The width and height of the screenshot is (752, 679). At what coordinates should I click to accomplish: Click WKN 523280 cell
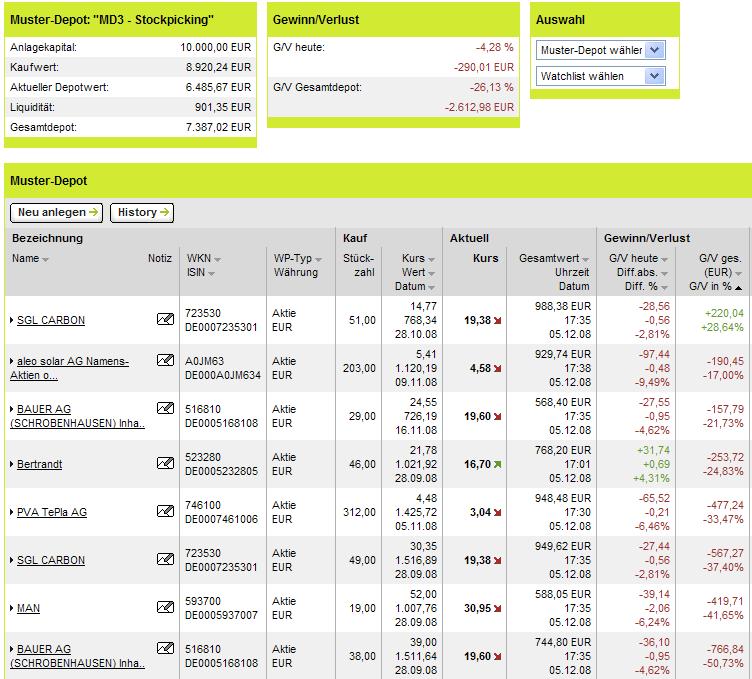(203, 457)
